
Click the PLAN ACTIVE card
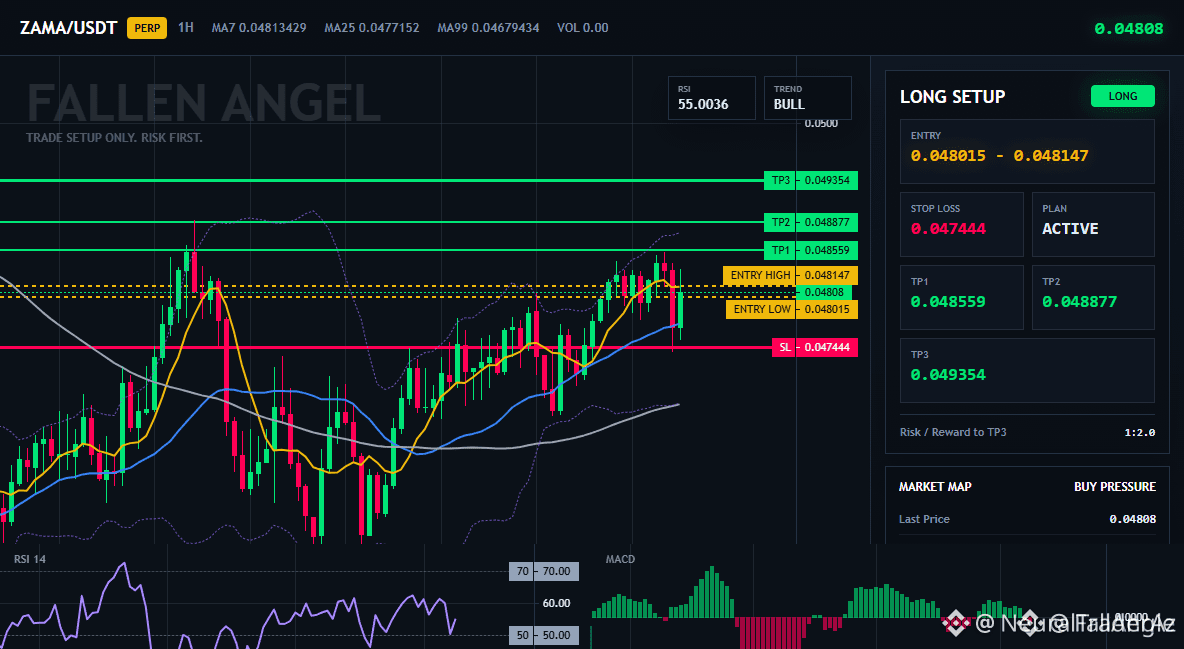tap(1093, 224)
